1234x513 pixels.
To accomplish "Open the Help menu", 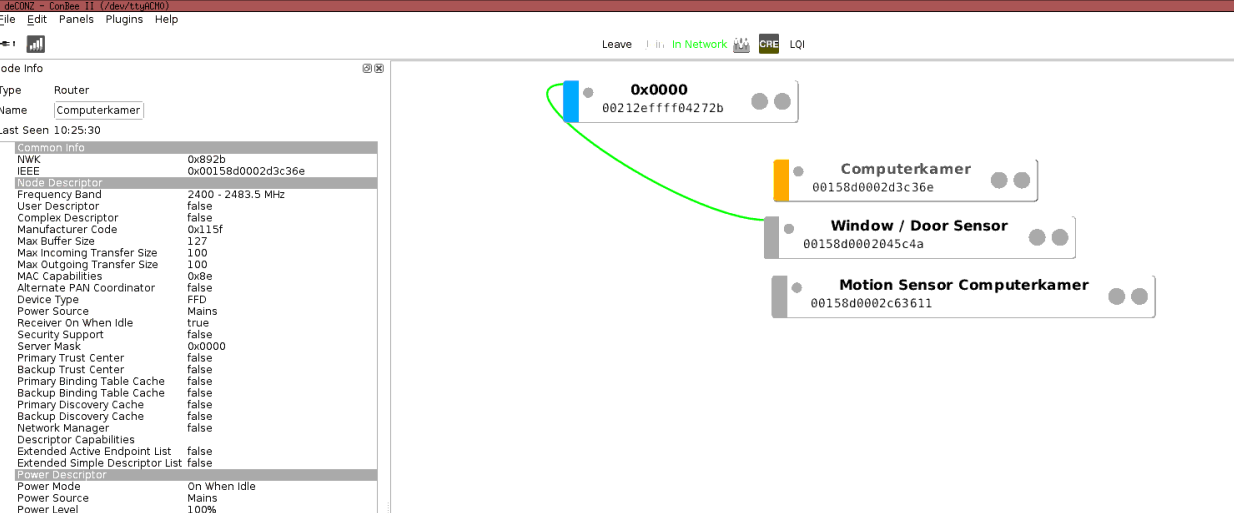I will click(166, 19).
